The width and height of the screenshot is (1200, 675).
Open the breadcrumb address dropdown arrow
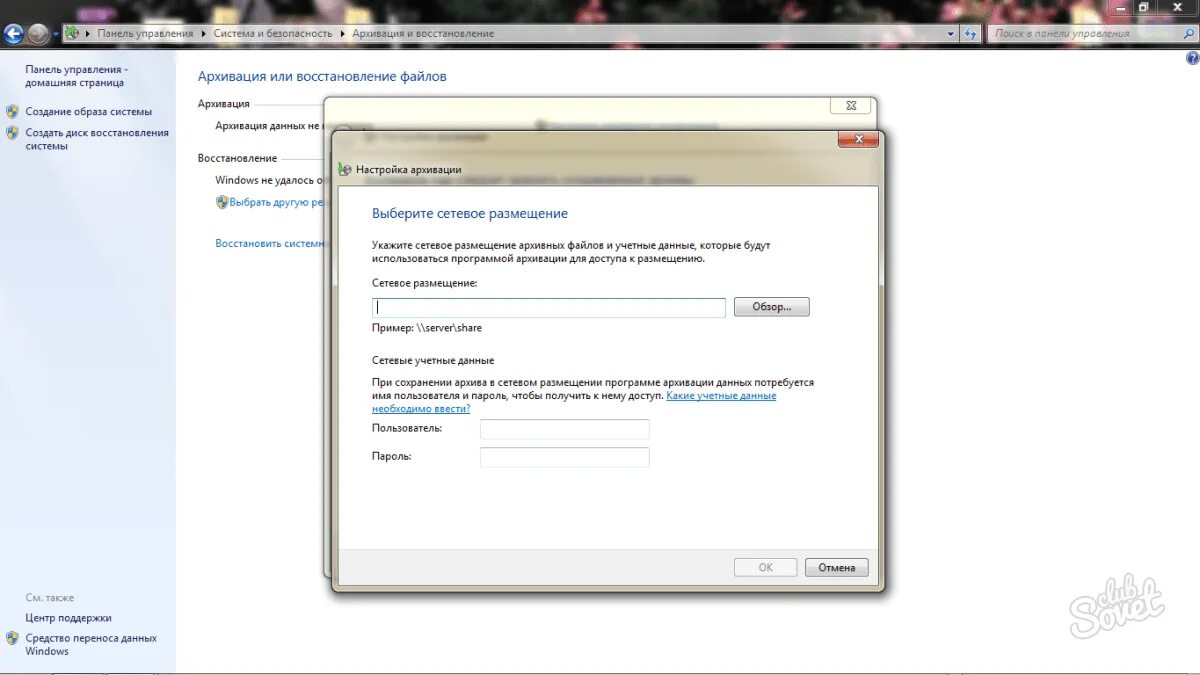point(950,33)
